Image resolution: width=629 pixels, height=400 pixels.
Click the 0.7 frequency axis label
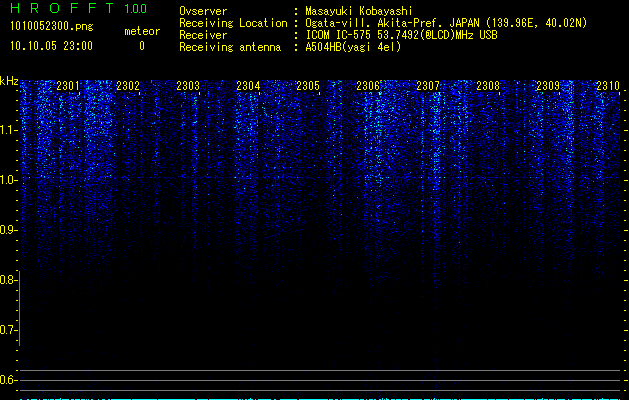point(8,330)
